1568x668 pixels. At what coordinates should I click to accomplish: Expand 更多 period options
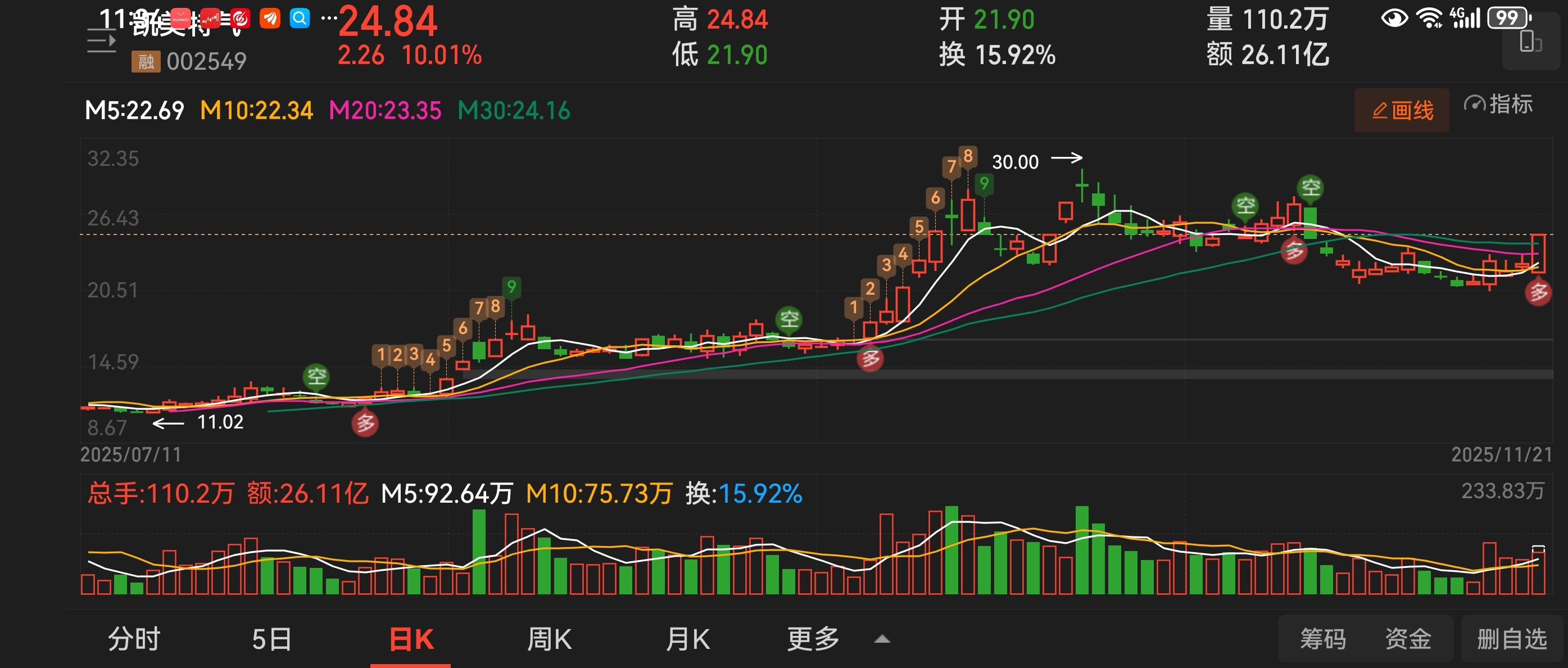pos(813,639)
